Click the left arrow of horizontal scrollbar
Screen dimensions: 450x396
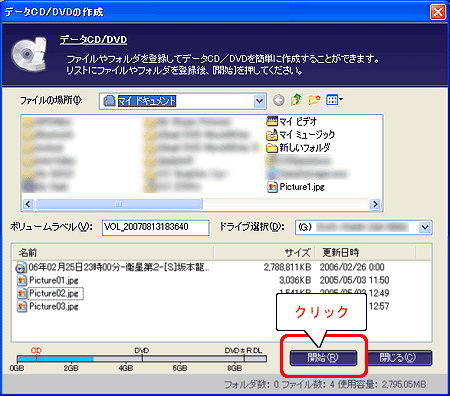28,204
